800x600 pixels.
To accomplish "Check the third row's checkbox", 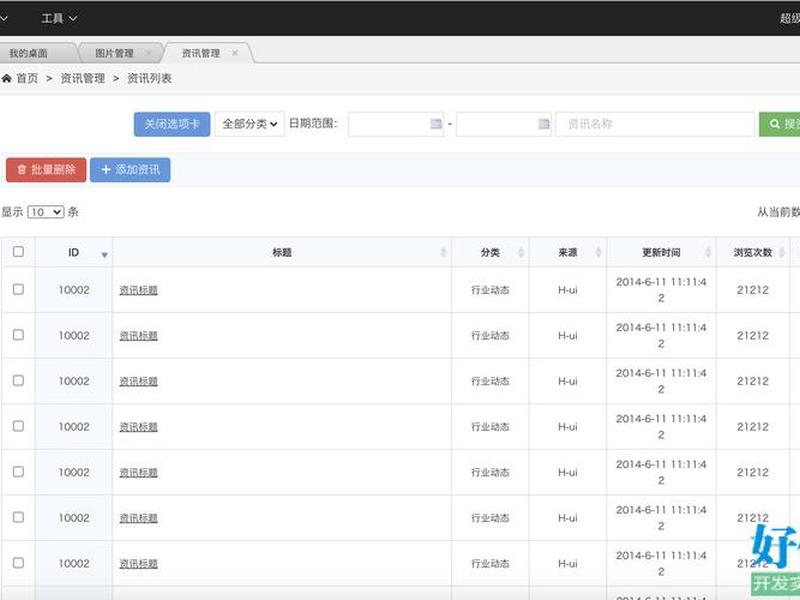I will pos(18,381).
